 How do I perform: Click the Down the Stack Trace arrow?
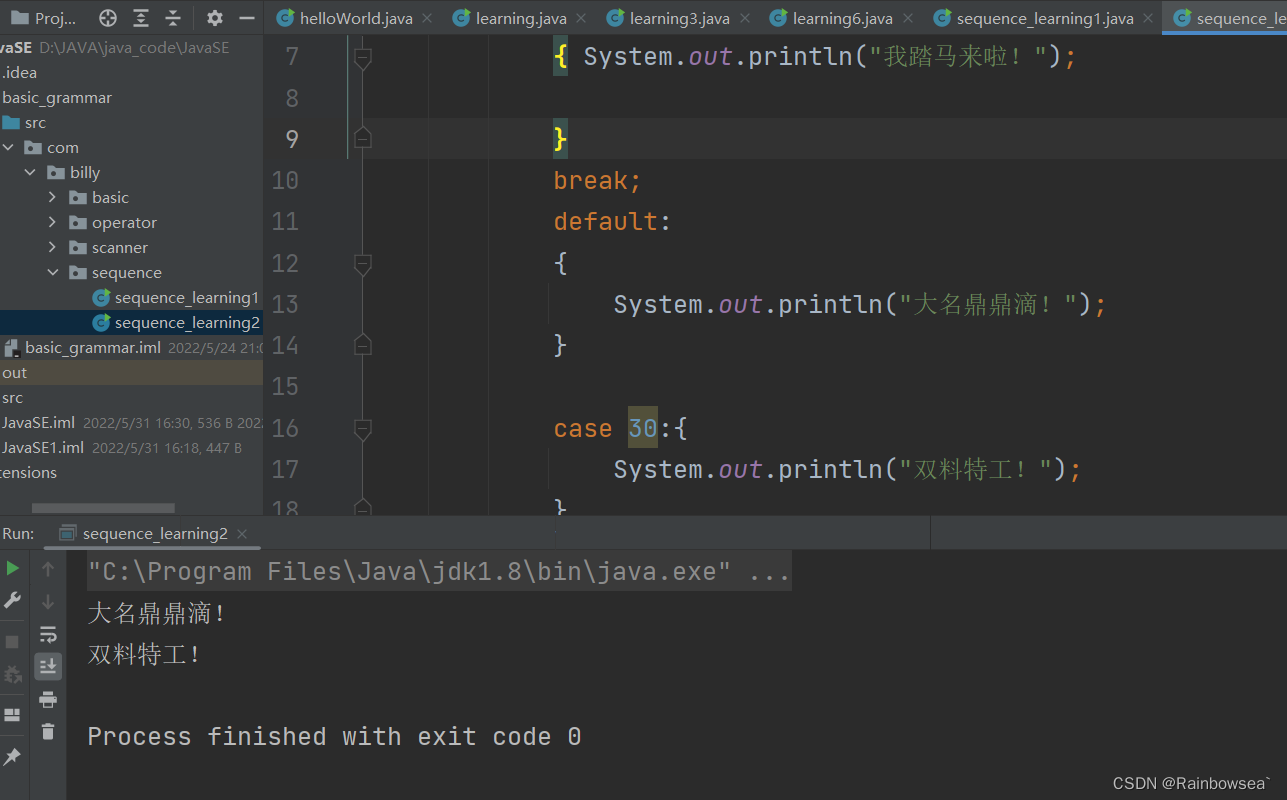(x=47, y=601)
